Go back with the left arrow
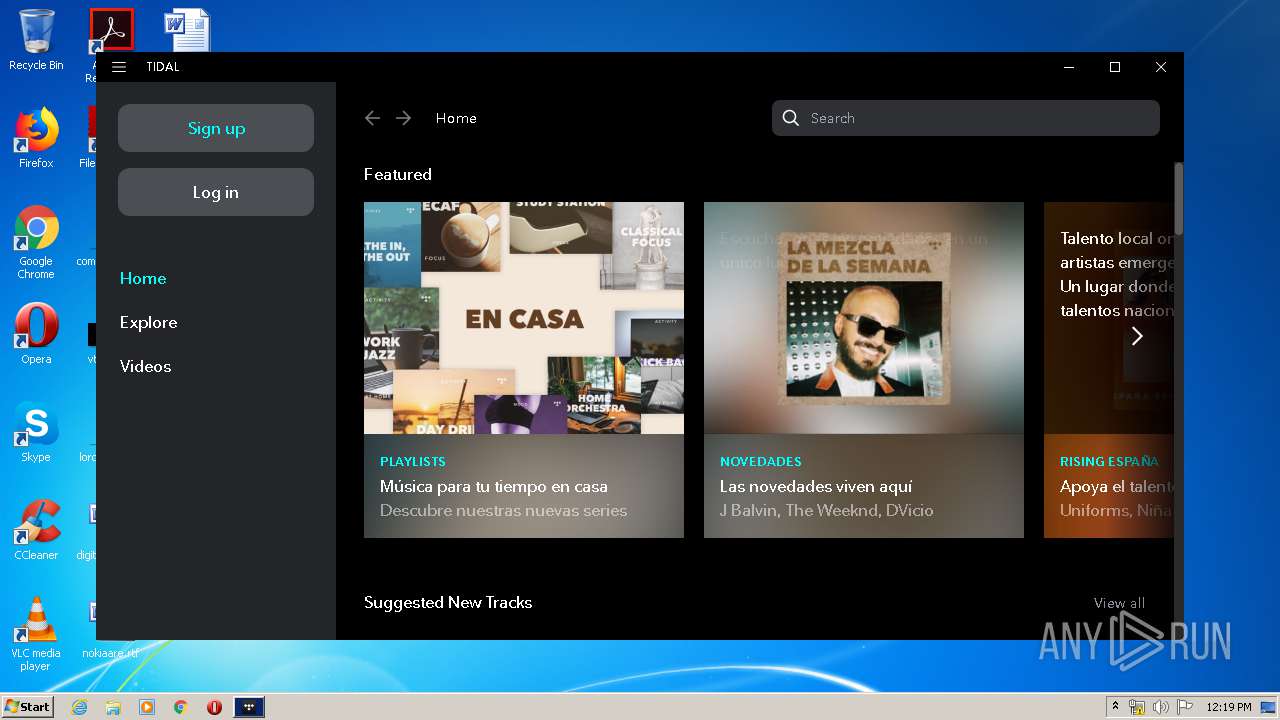1280x720 pixels. click(372, 118)
